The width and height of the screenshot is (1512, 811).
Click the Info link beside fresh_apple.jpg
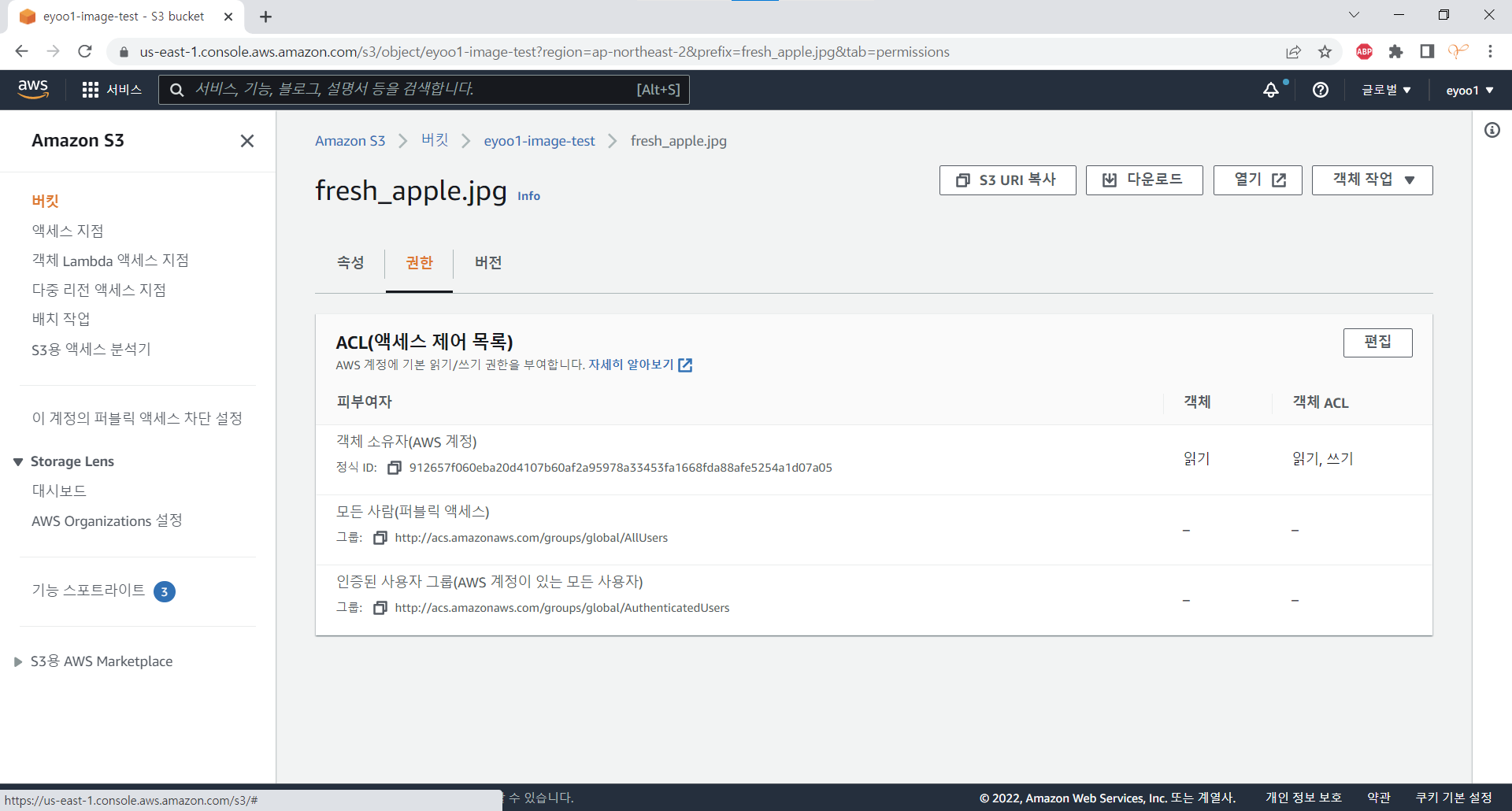click(528, 196)
